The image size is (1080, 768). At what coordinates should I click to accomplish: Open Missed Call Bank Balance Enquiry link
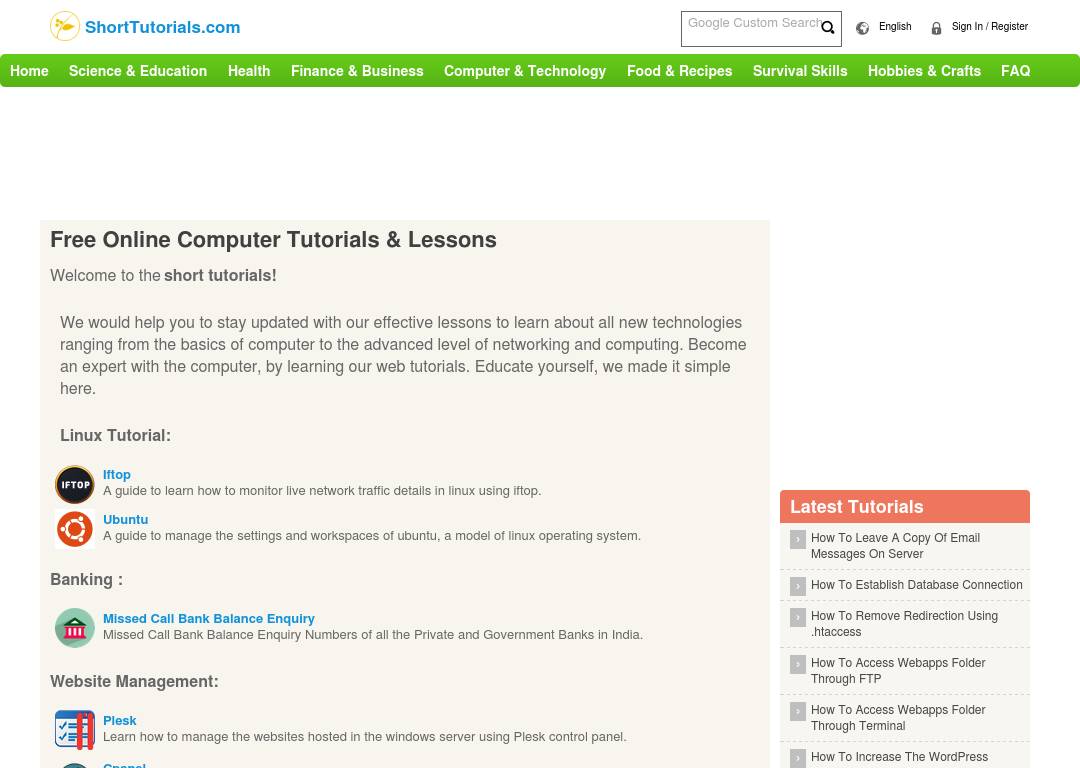(x=209, y=619)
